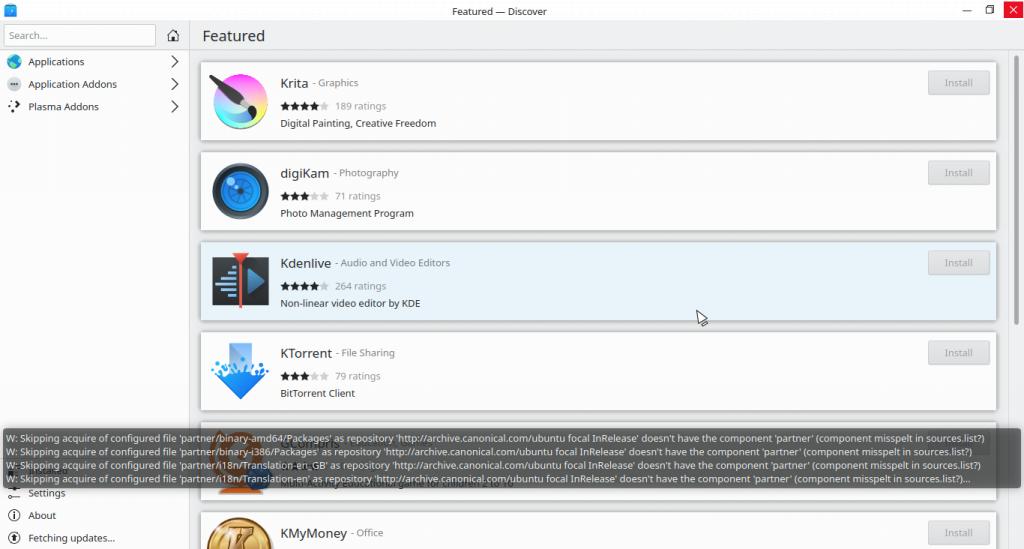Click the Applications globe icon

pyautogui.click(x=14, y=61)
